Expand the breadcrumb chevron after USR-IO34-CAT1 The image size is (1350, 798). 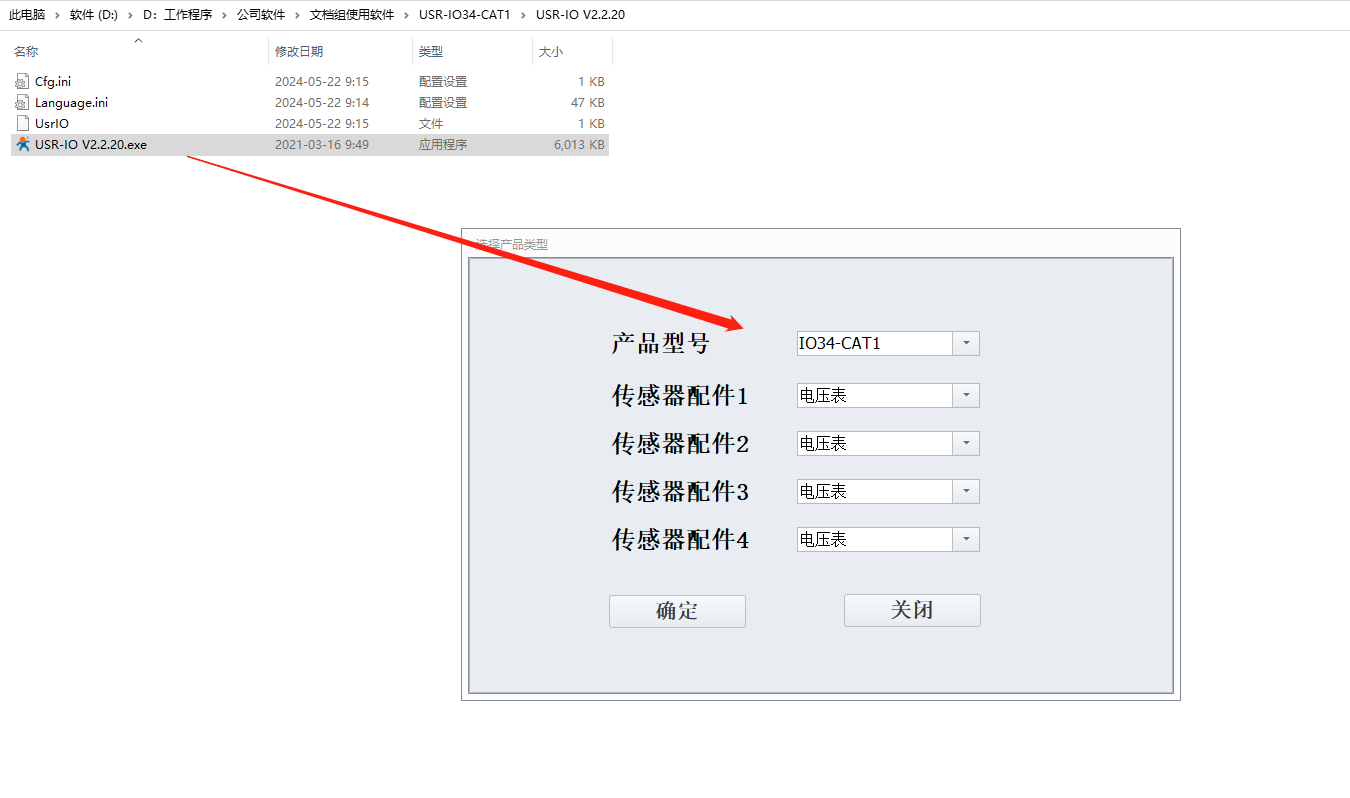[x=523, y=15]
